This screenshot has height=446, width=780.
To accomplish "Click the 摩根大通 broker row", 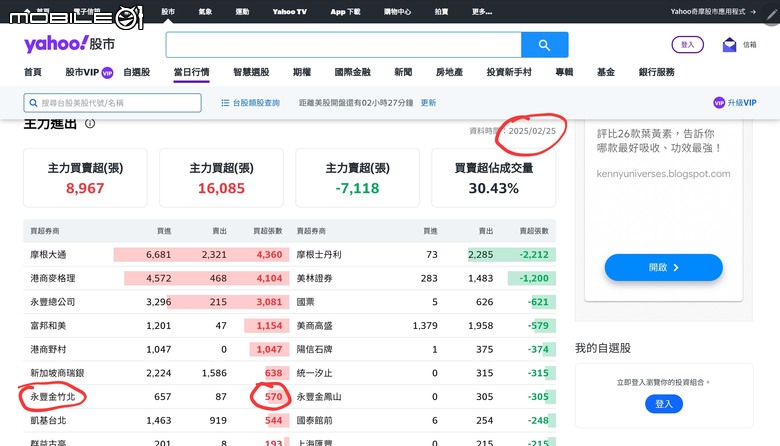I will point(156,255).
